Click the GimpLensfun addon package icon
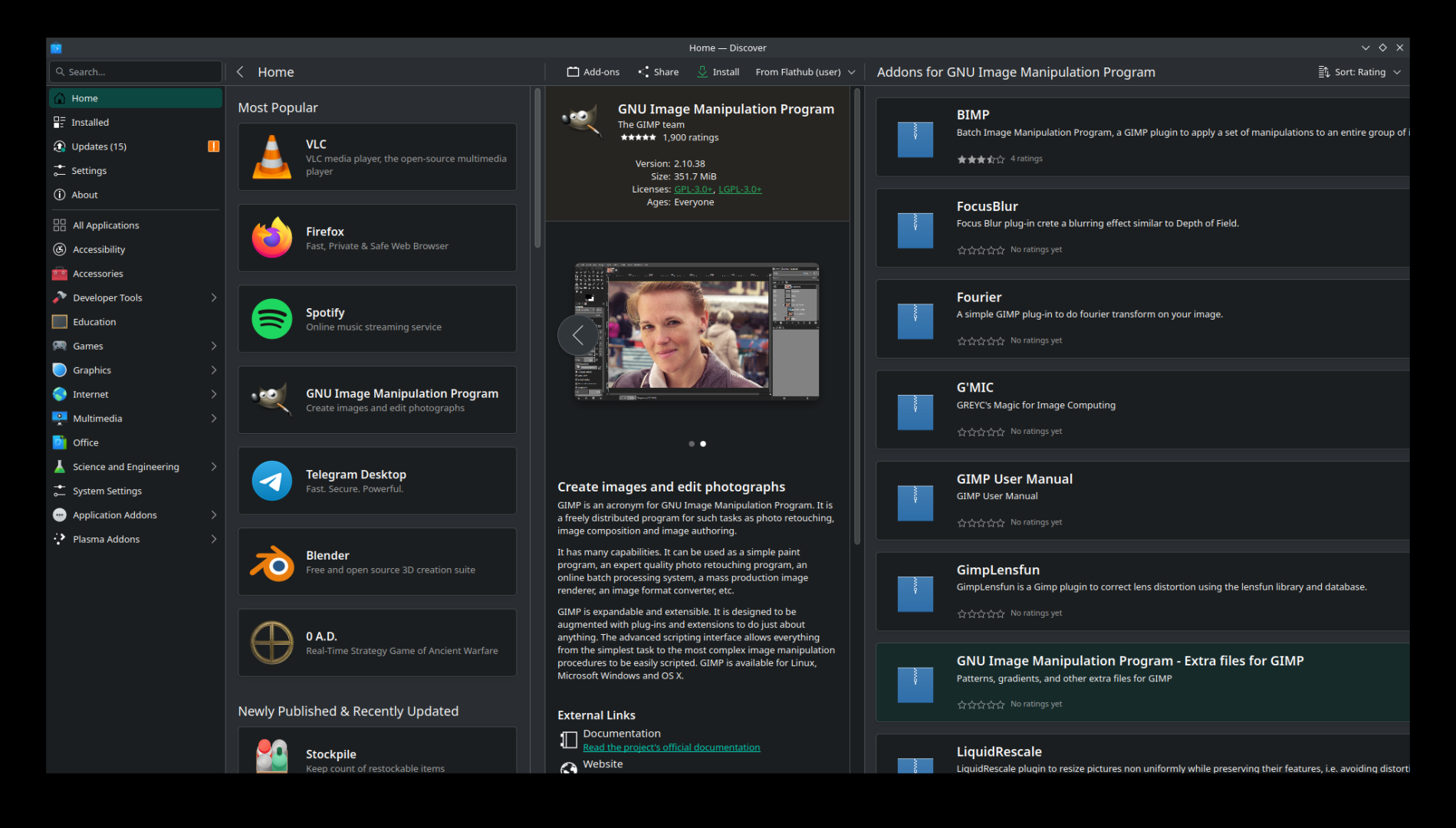Screen dimensions: 1456x828 (x=915, y=593)
